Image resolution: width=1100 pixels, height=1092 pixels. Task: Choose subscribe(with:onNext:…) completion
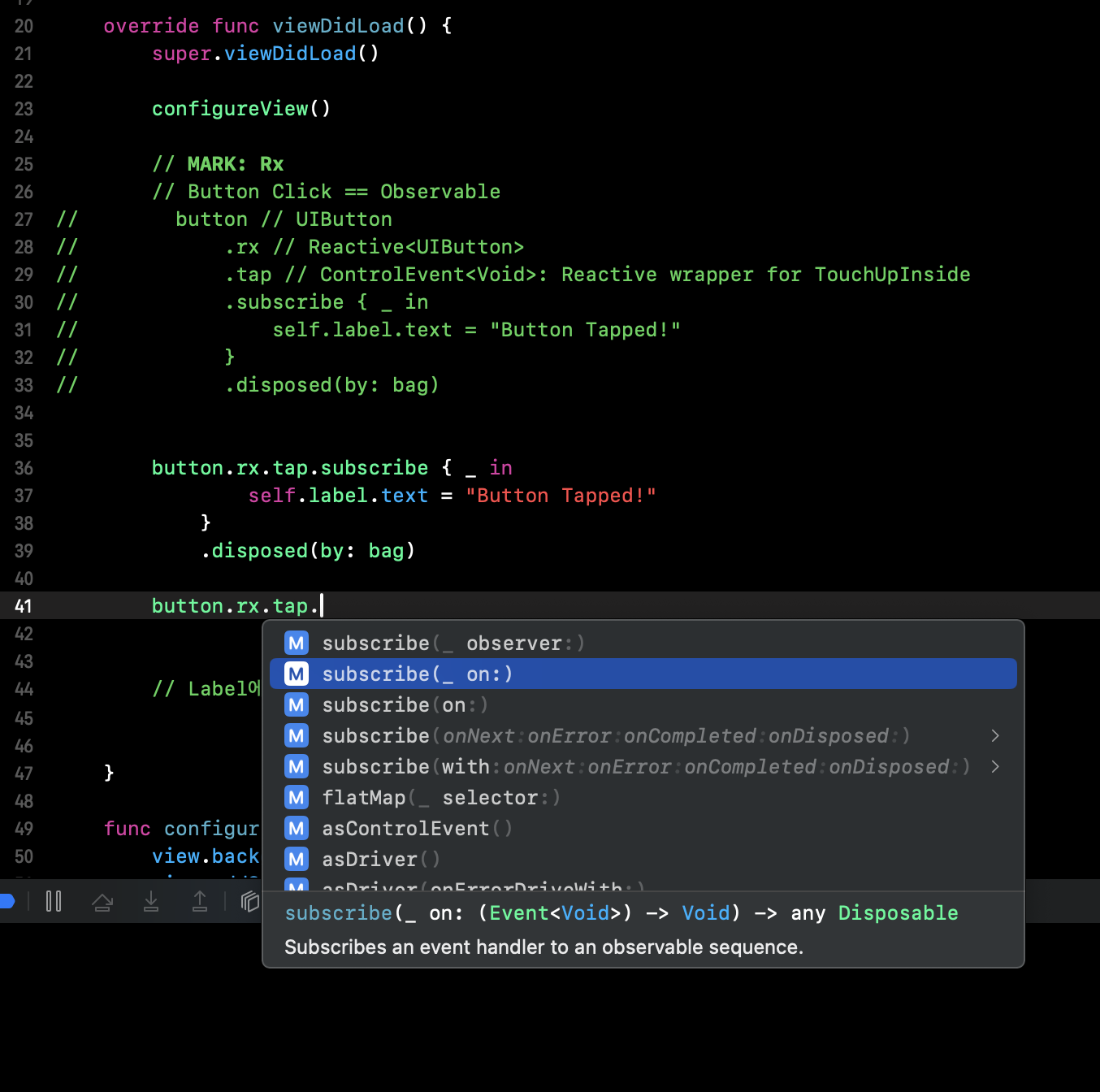click(x=643, y=767)
